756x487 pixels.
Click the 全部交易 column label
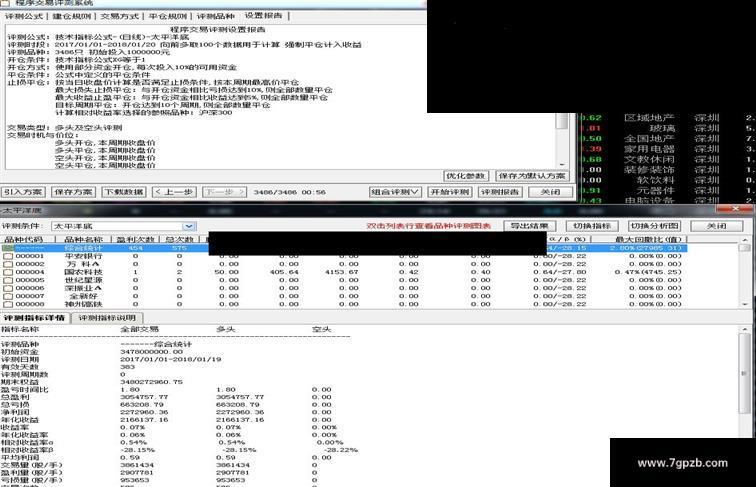click(x=139, y=329)
